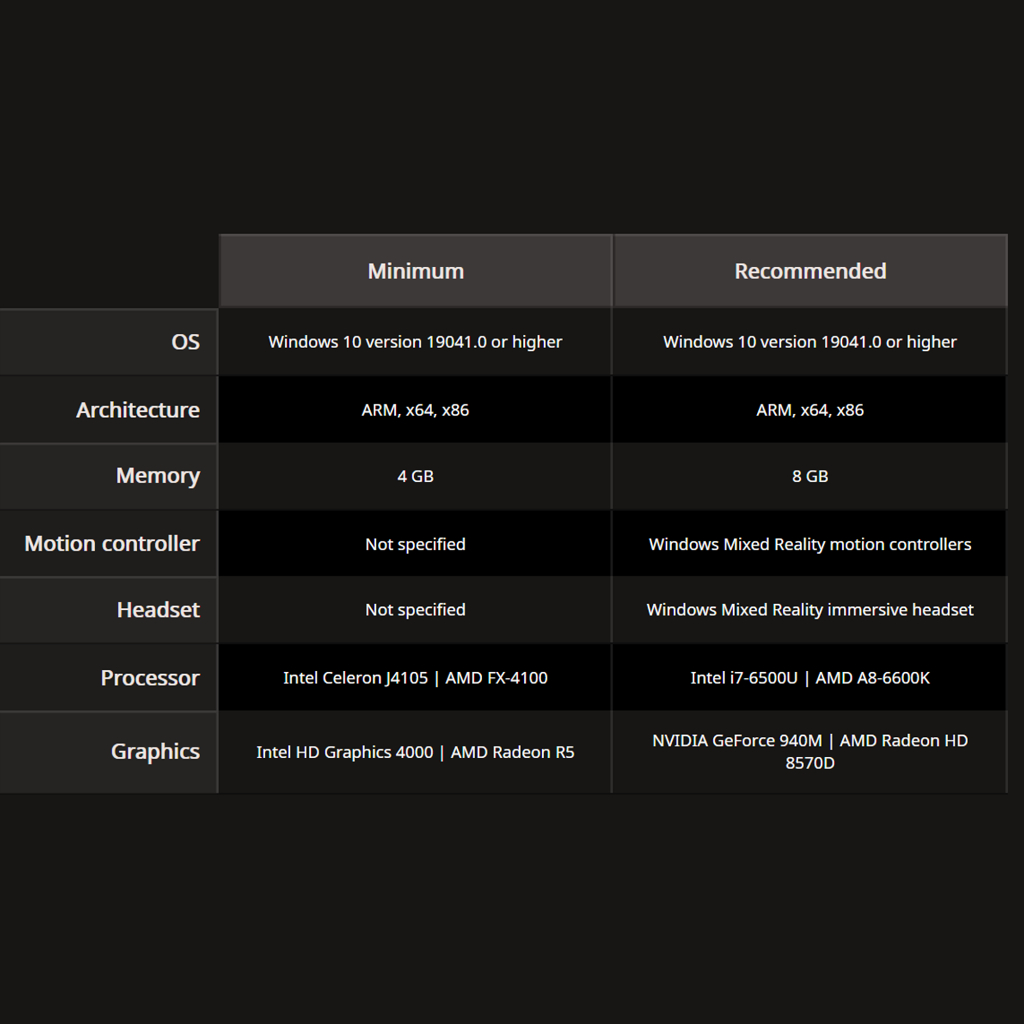Click the Memory row label
The image size is (1024, 1024).
pos(158,476)
